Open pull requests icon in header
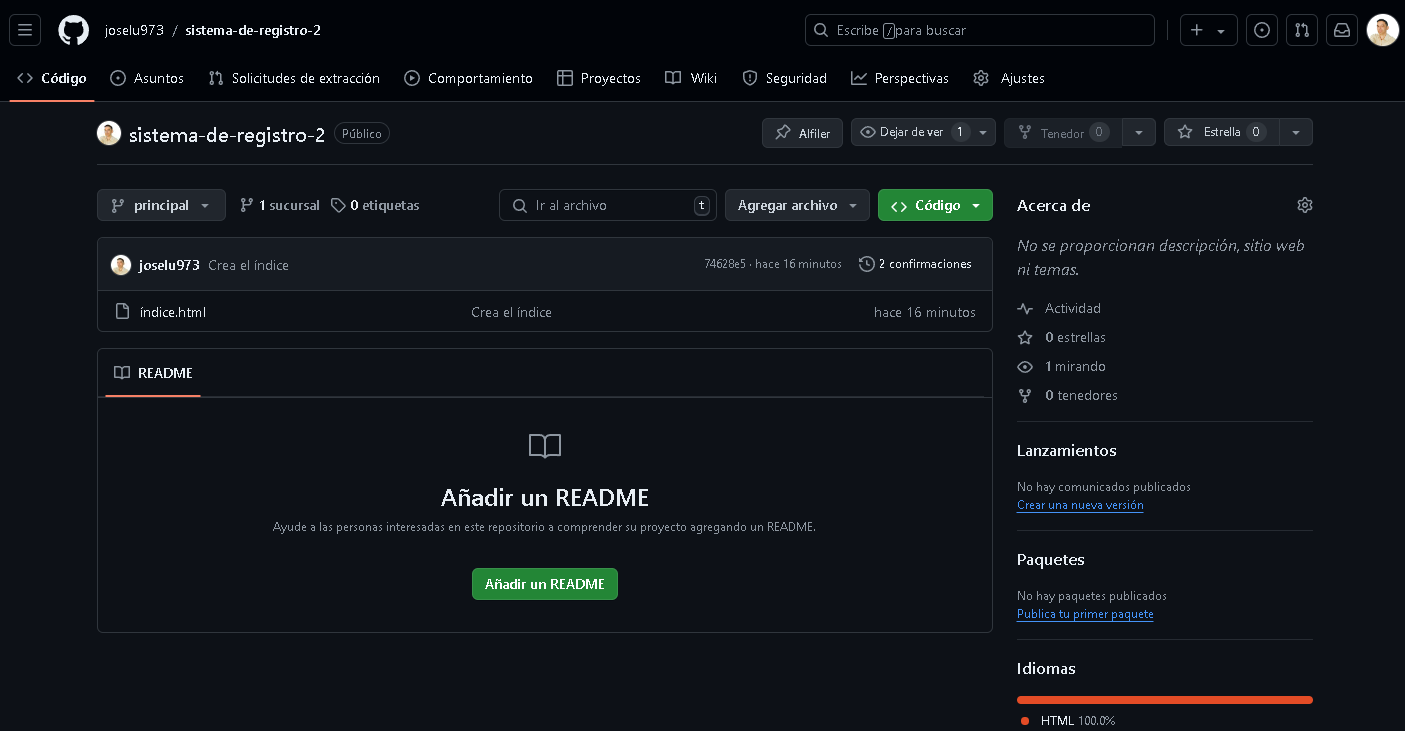Image resolution: width=1405 pixels, height=731 pixels. tap(1302, 30)
